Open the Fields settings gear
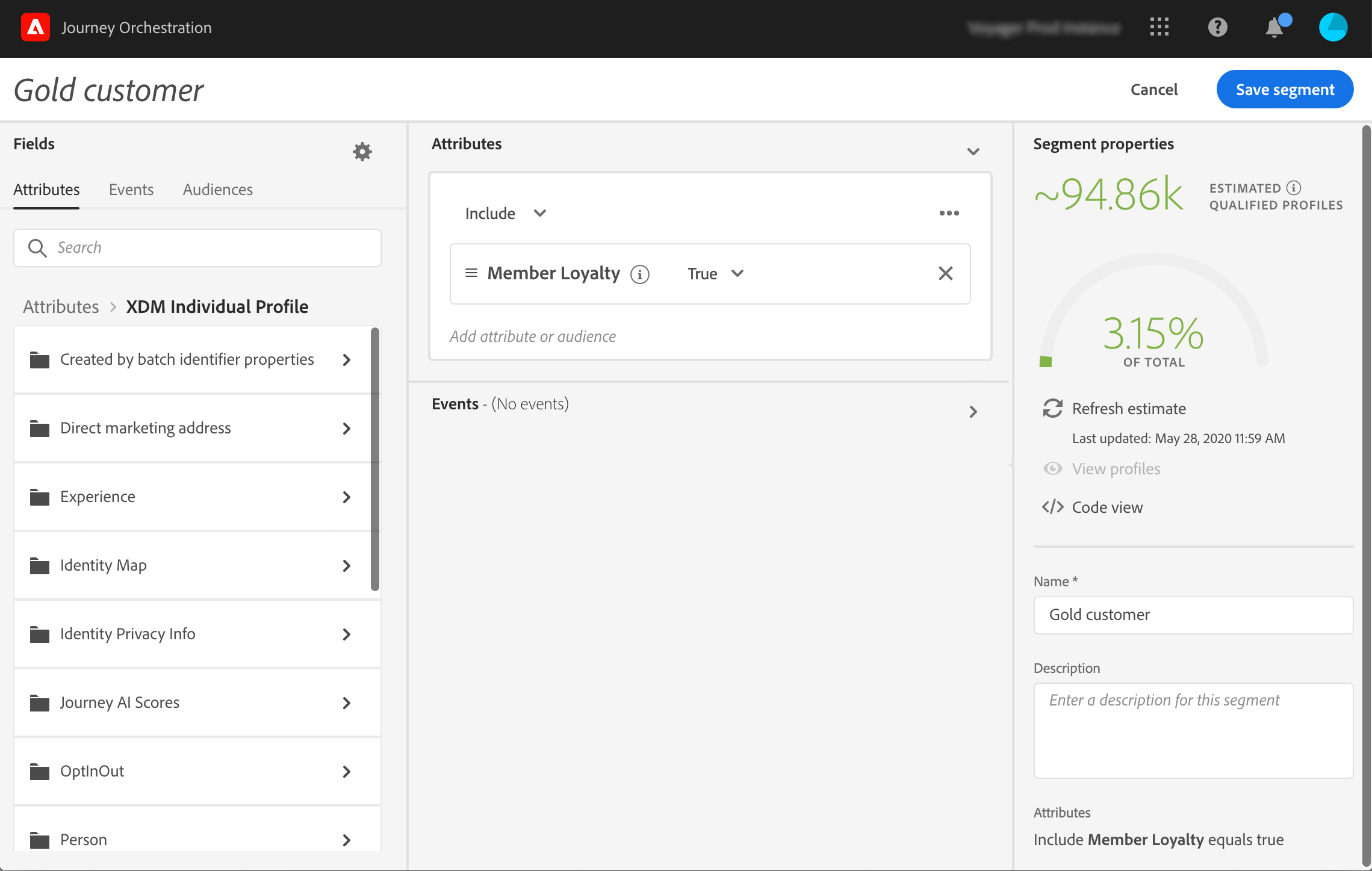The width and height of the screenshot is (1372, 871). point(362,151)
